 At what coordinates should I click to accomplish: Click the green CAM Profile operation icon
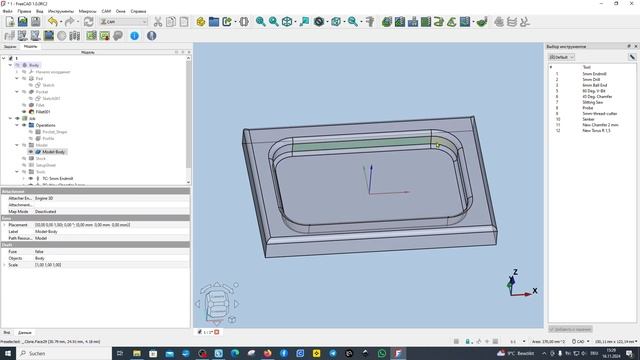tap(387, 22)
